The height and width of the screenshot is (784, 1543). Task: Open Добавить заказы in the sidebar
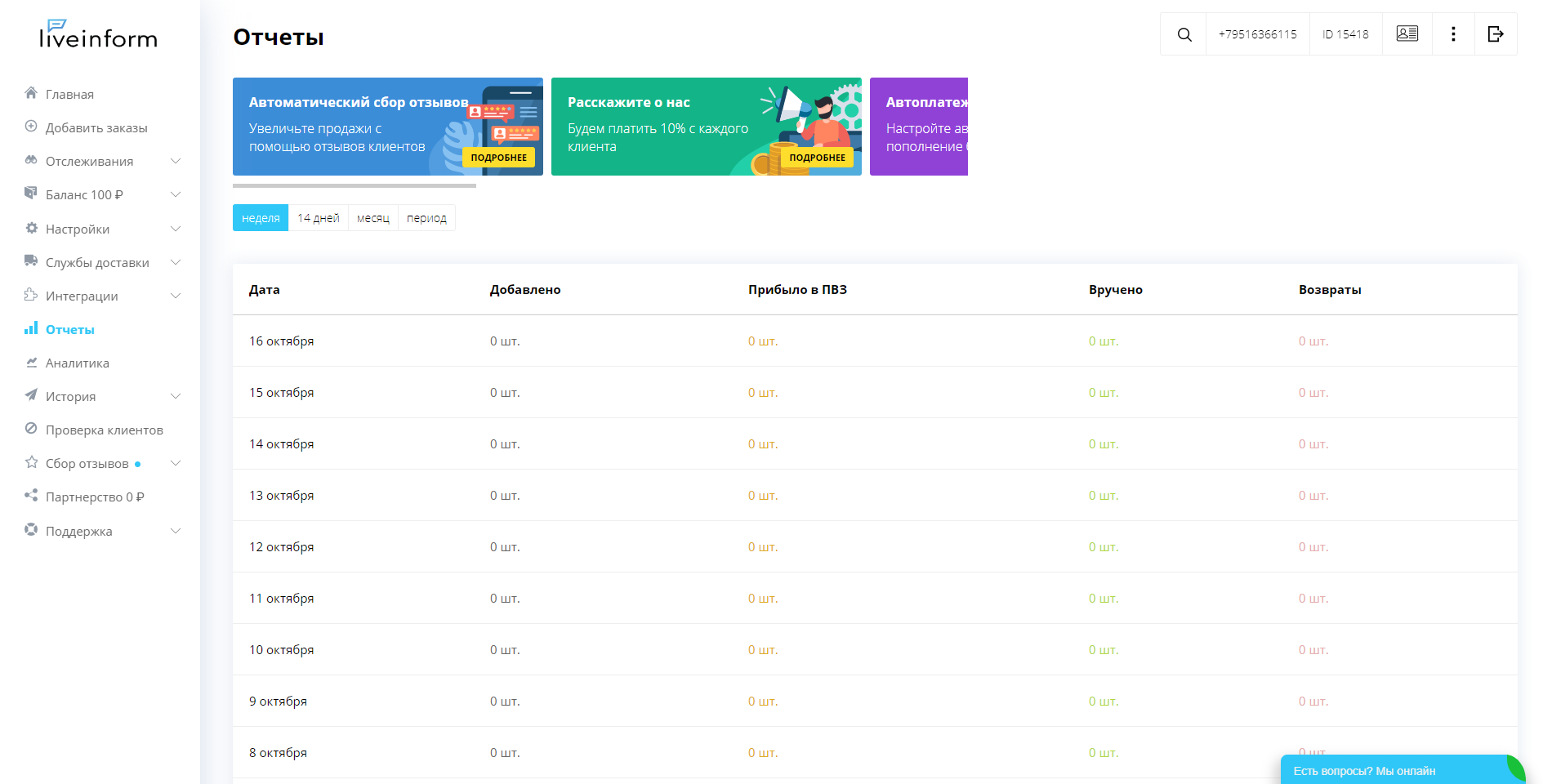coord(96,127)
